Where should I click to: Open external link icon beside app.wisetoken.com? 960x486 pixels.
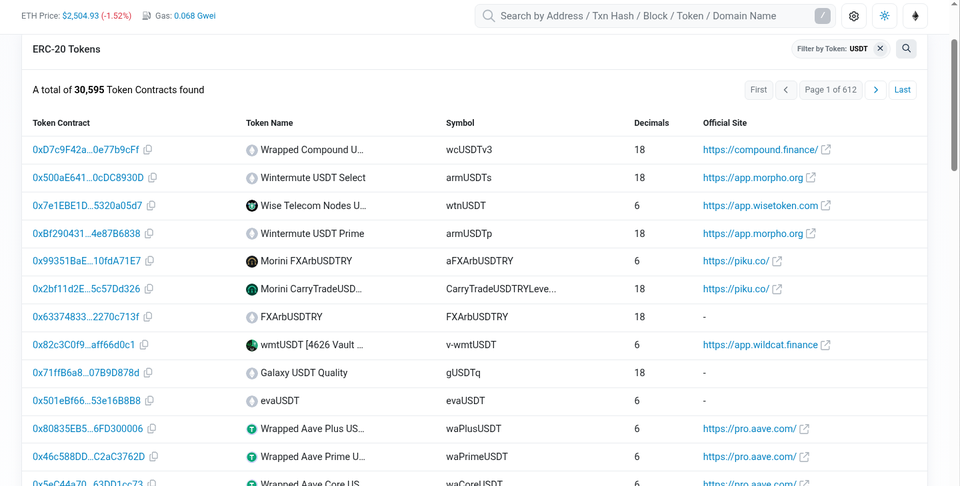[x=826, y=206]
